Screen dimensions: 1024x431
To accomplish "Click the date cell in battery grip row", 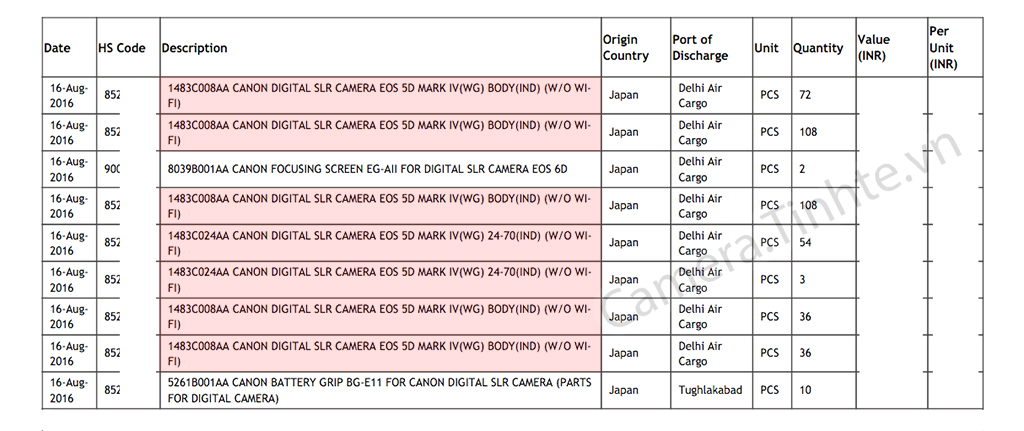I will pos(69,390).
